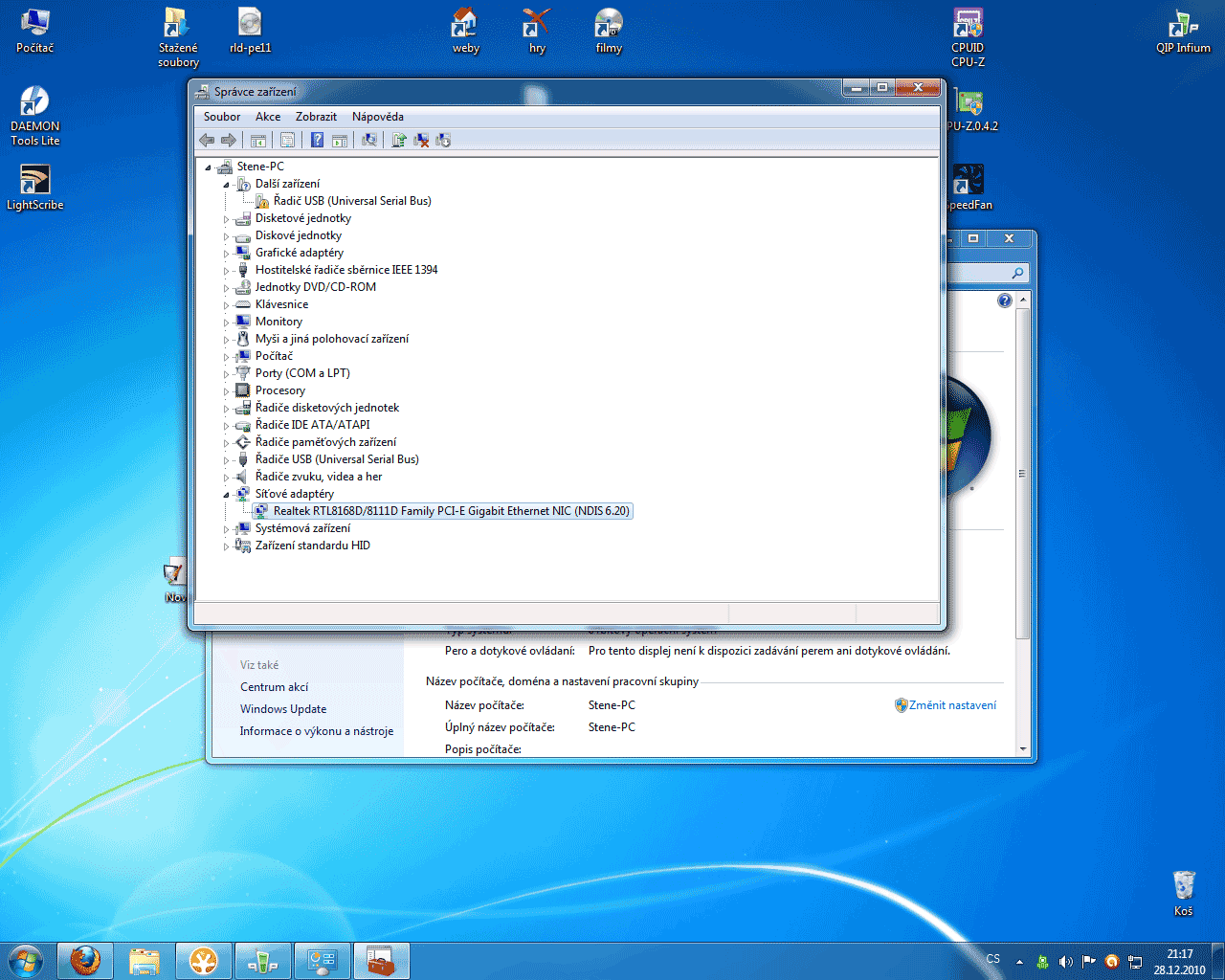The image size is (1225, 980).
Task: Click the system window's vertical scrollbar down arrow
Action: click(1023, 748)
